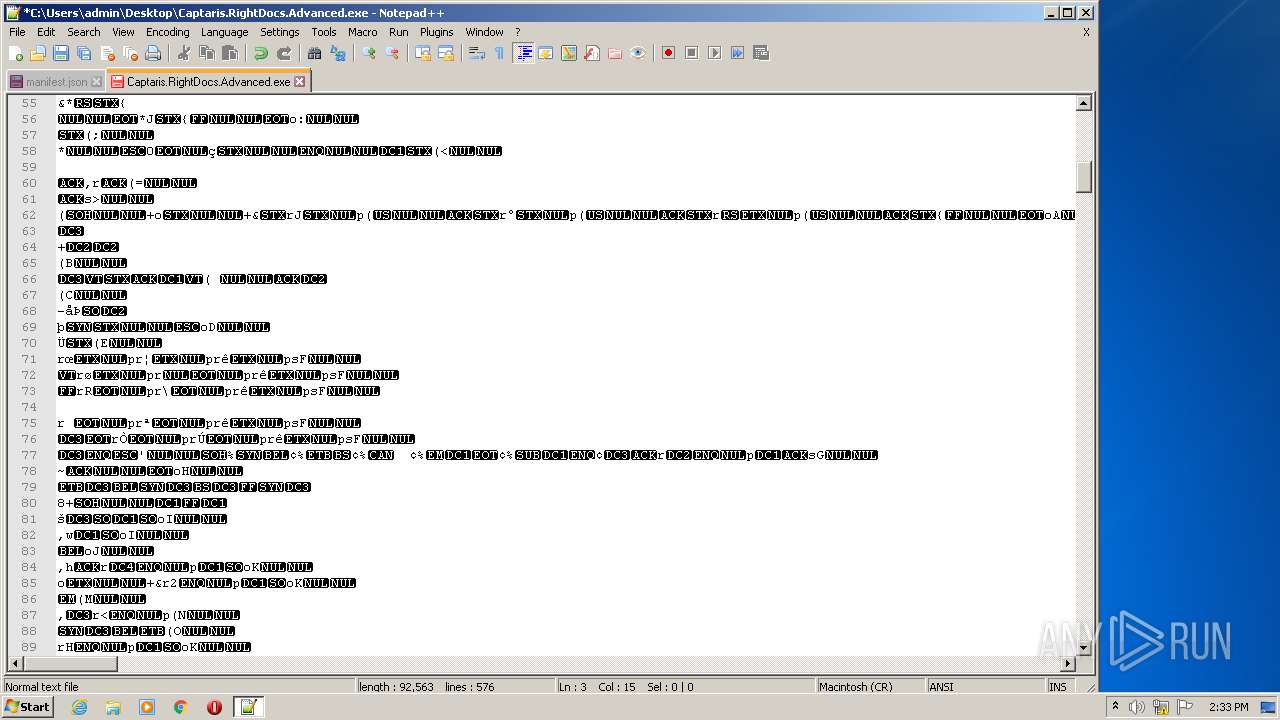Open the Plugins menu
This screenshot has height=720, width=1280.
(x=437, y=32)
